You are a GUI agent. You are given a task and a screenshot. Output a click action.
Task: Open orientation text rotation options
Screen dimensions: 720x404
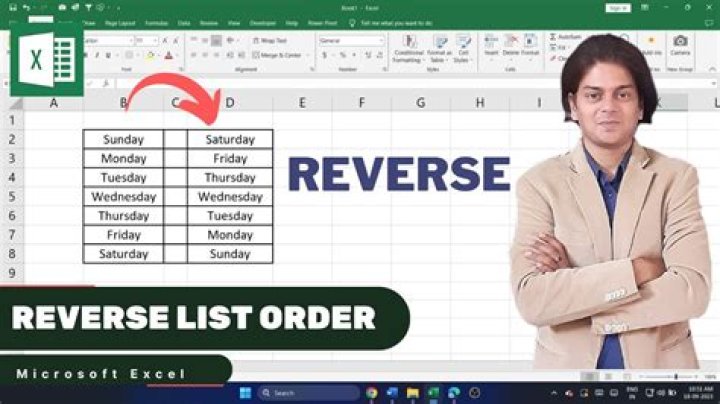pos(231,40)
